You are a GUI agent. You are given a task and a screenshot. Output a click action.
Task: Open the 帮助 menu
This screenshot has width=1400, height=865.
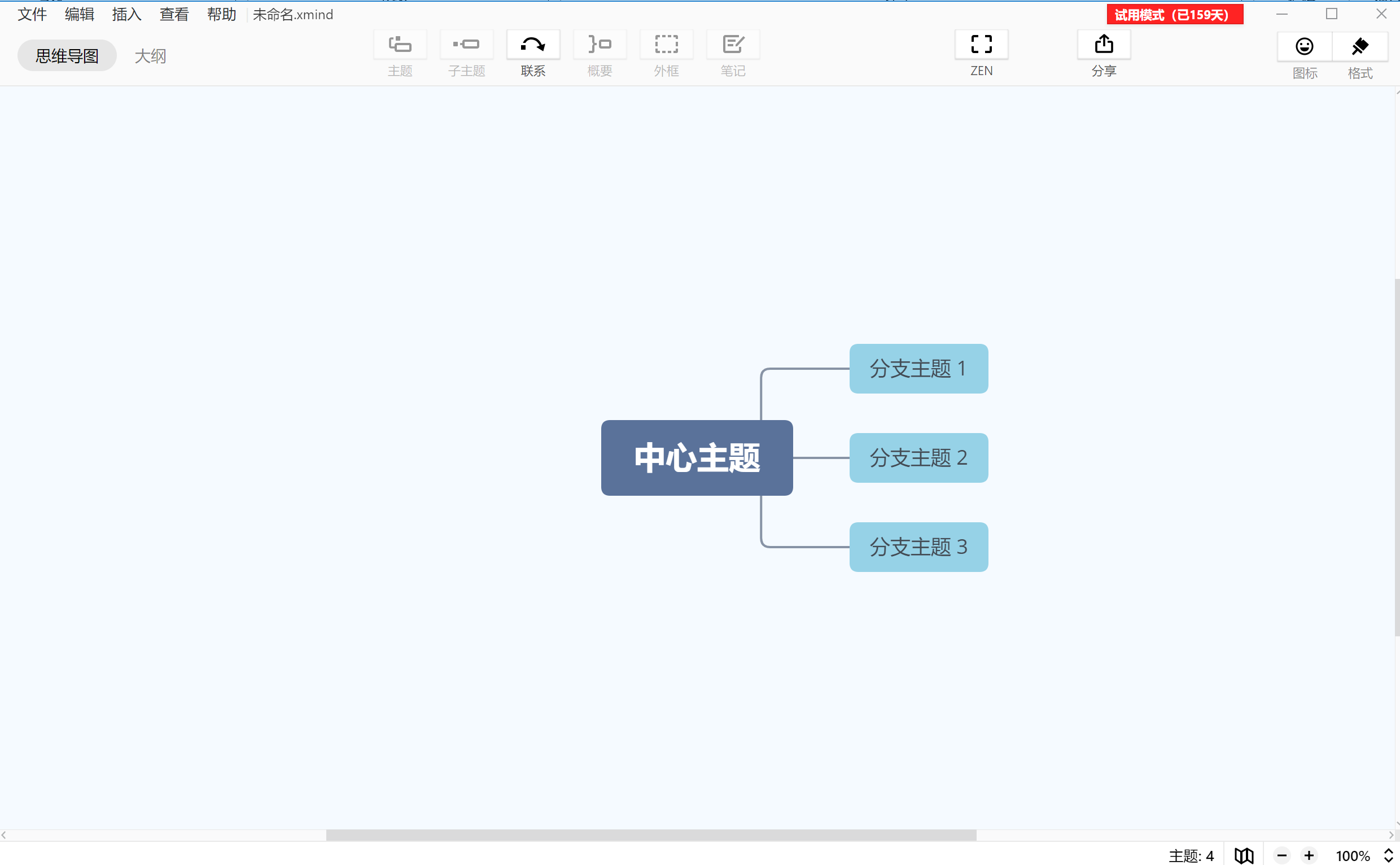(x=221, y=14)
